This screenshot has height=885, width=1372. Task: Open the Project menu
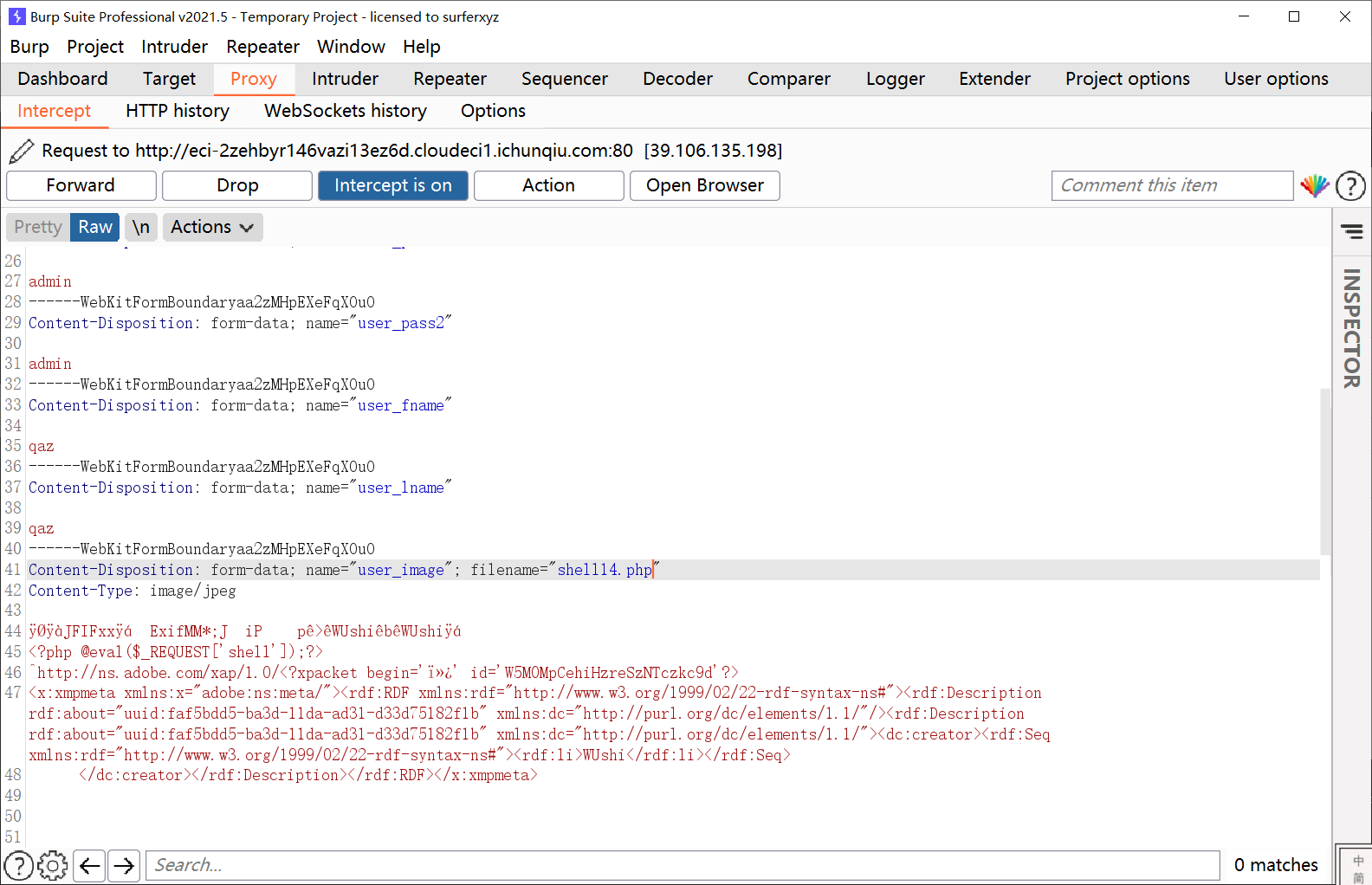point(95,47)
